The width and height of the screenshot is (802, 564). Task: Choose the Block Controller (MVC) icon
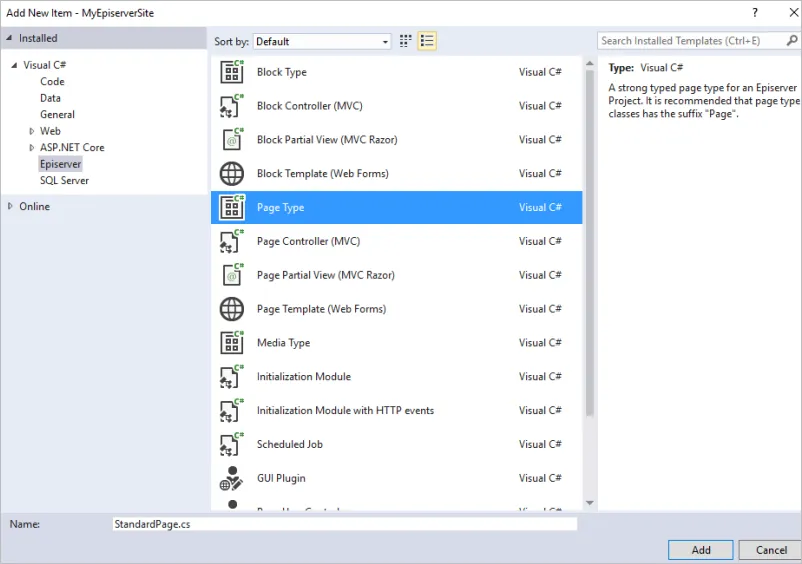pyautogui.click(x=232, y=106)
